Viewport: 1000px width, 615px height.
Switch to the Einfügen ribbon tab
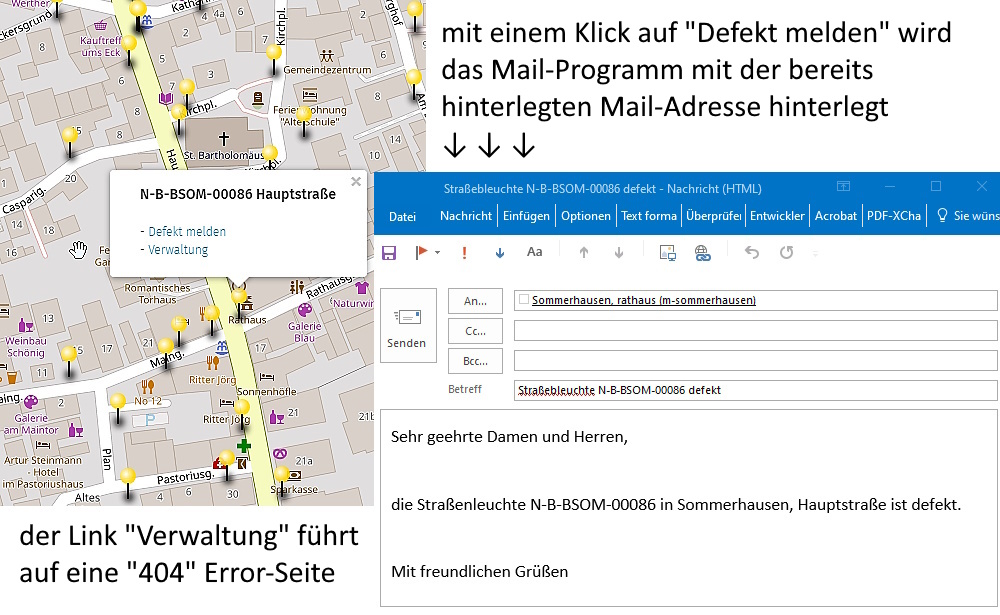coord(526,216)
